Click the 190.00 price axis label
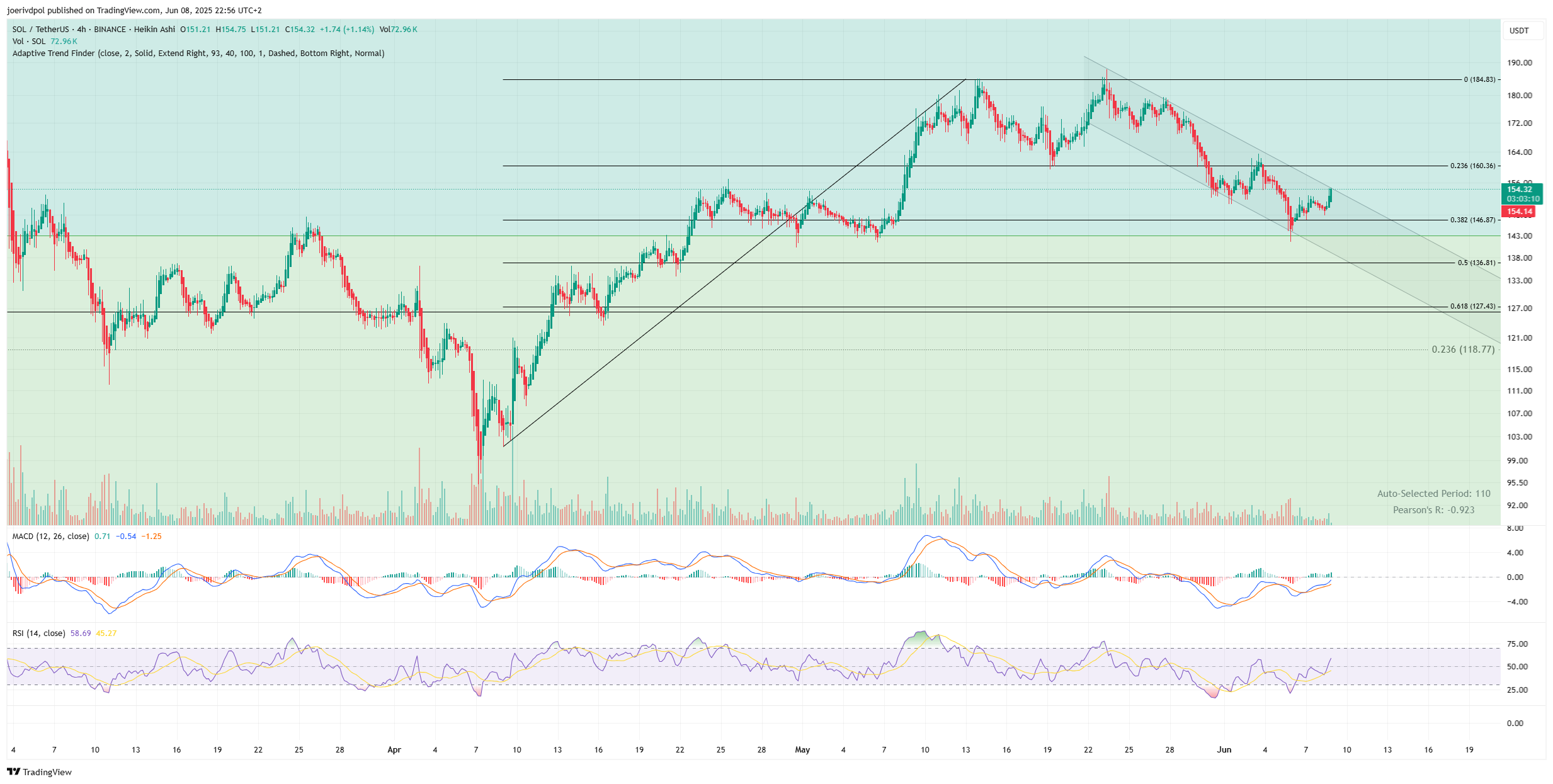The image size is (1553, 784). coord(1520,63)
